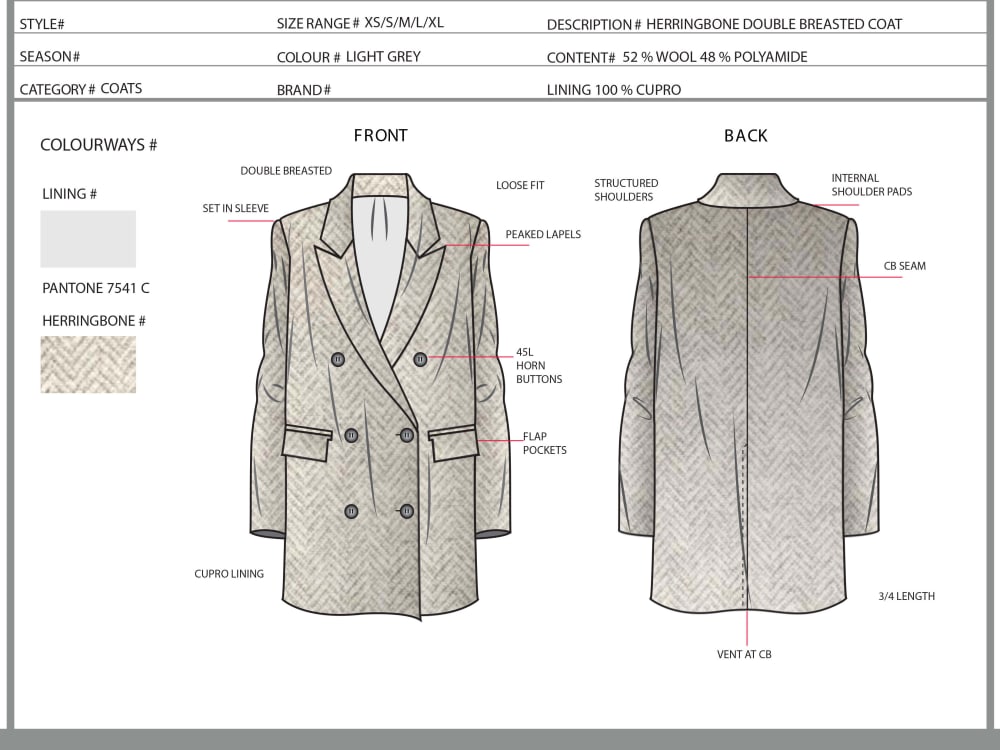The width and height of the screenshot is (1000, 750).
Task: Click the DOUBLE BREASTED annotation
Action: [x=286, y=171]
